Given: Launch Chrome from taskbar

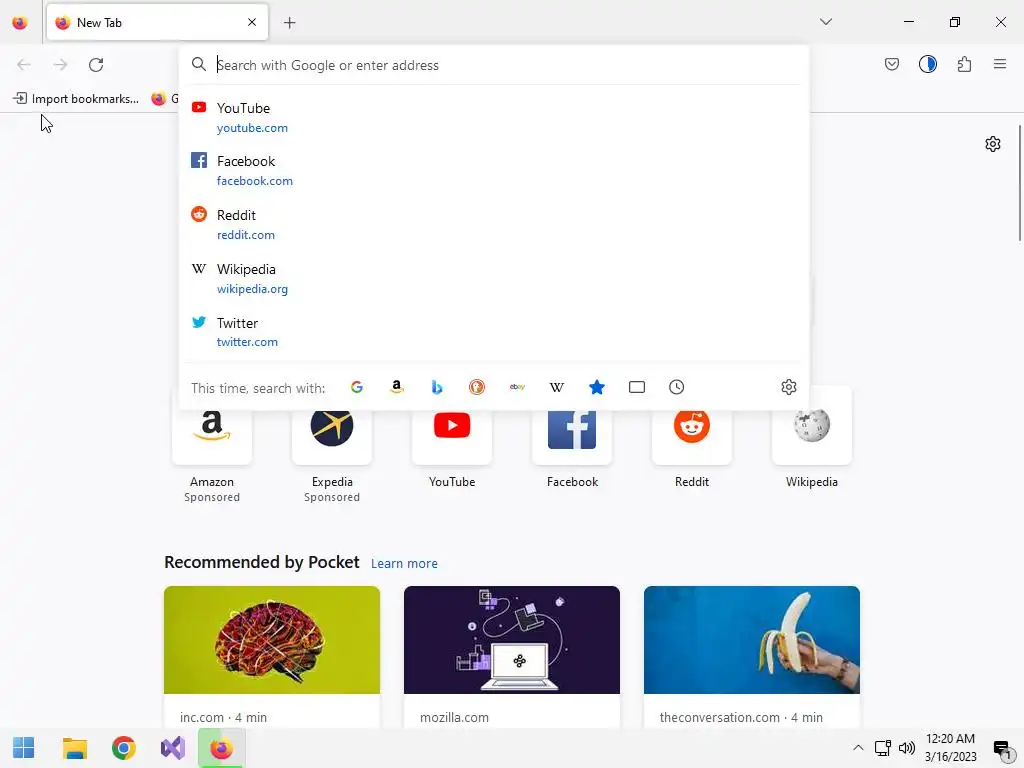Looking at the screenshot, I should coord(123,748).
